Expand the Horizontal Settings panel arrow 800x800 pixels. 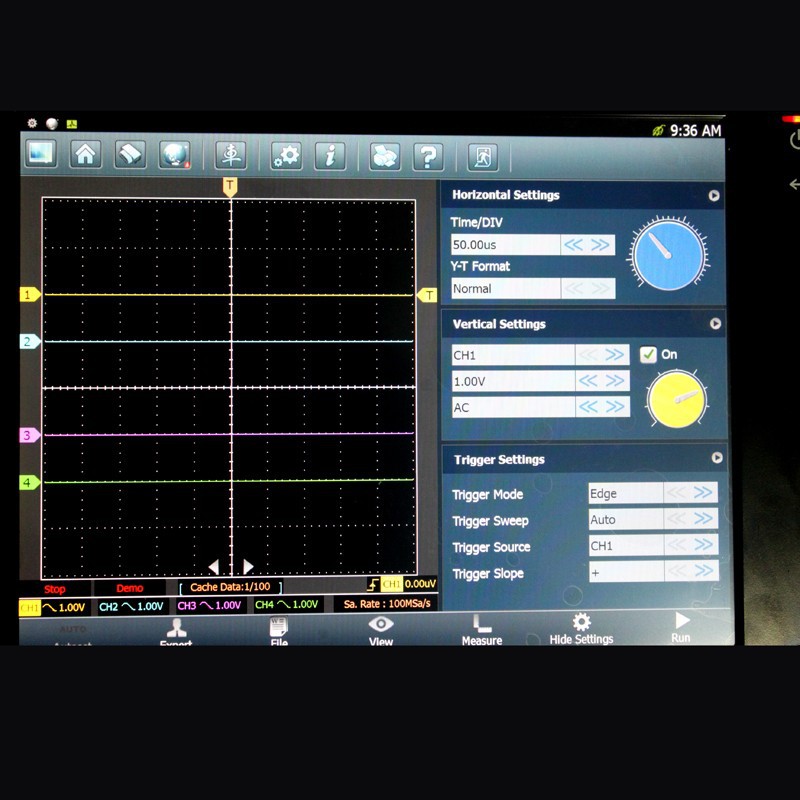click(x=714, y=196)
